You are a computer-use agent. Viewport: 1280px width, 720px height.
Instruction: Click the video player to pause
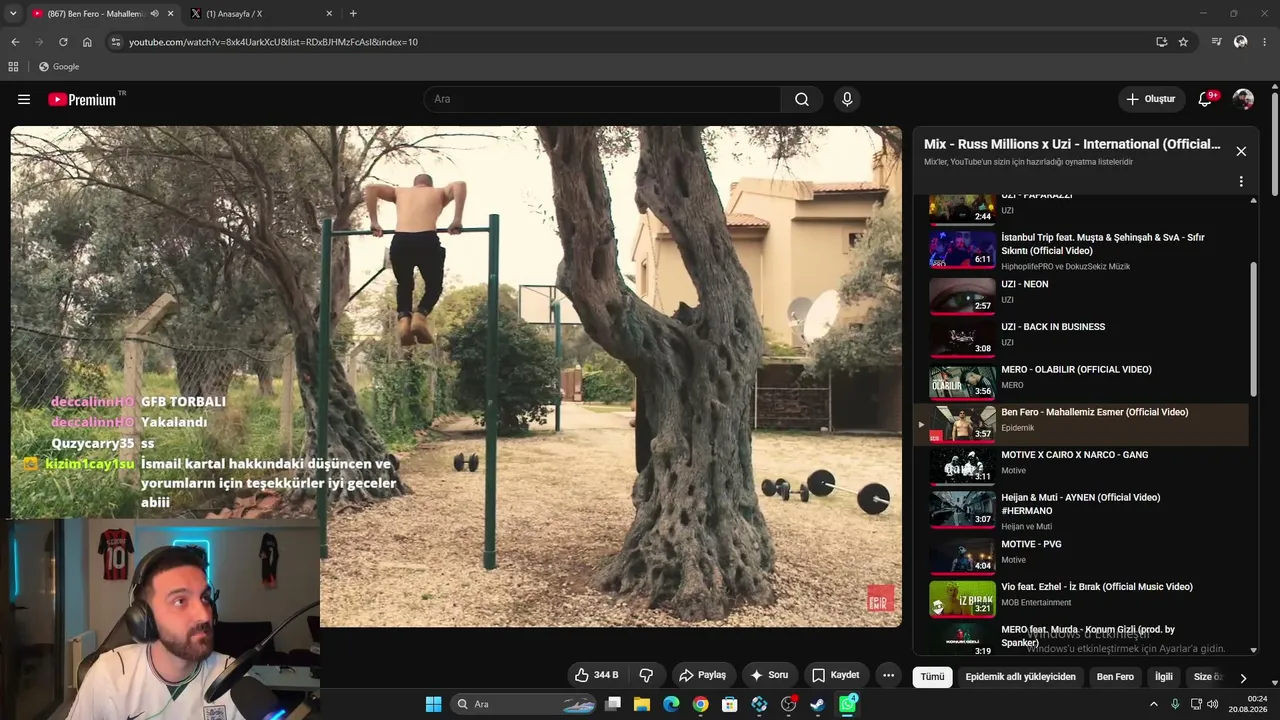456,376
